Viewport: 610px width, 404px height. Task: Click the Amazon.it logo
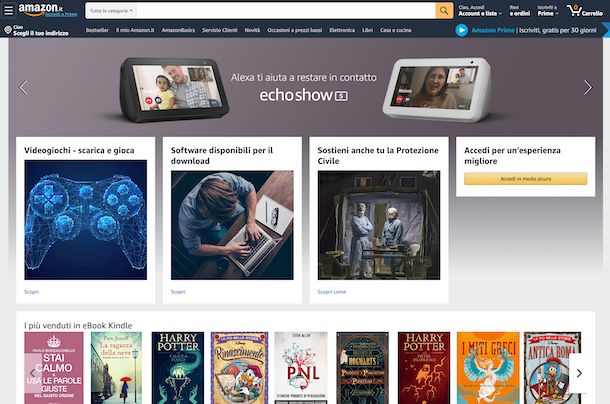pos(40,9)
